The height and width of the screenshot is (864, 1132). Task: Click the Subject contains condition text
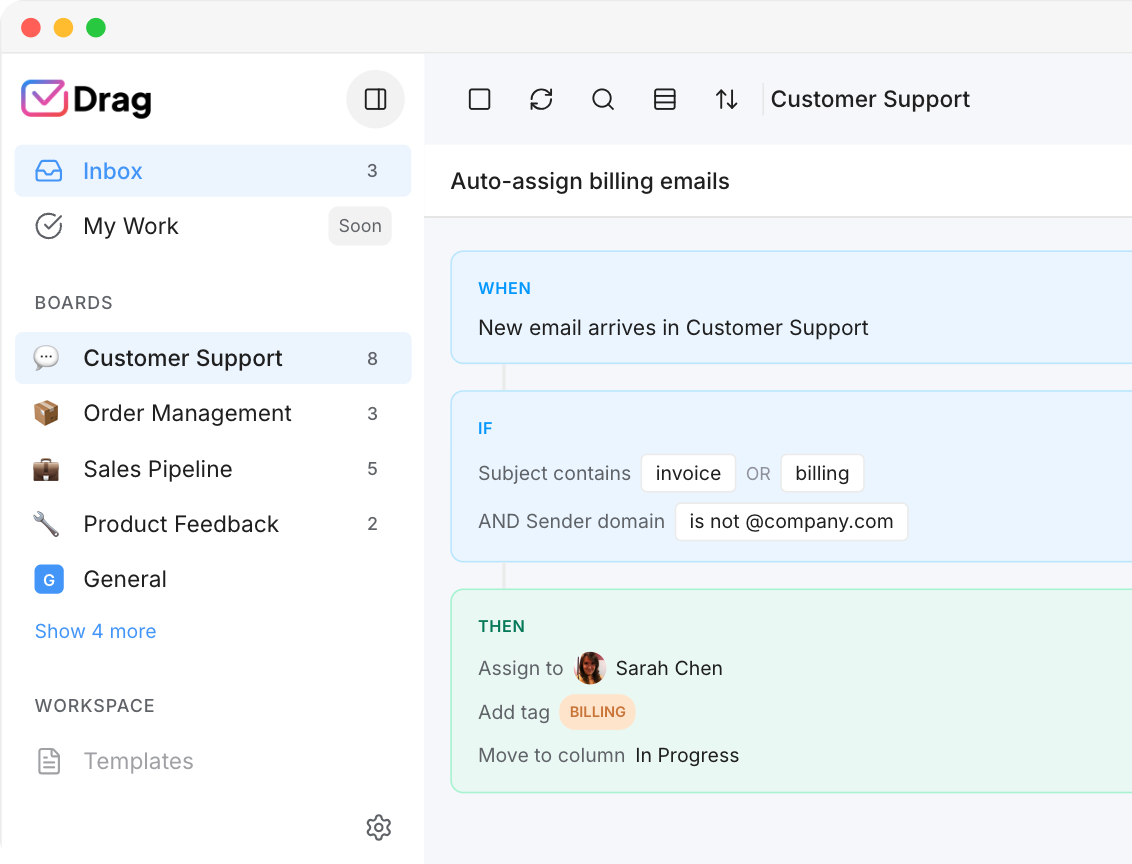tap(554, 473)
